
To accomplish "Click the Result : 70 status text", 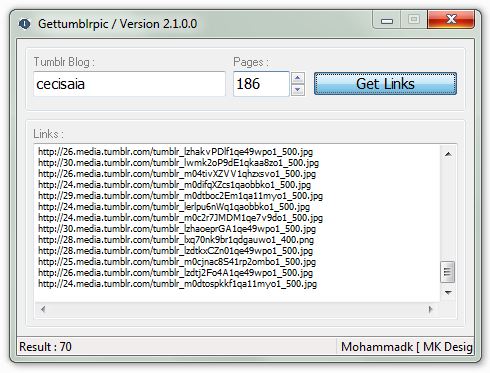I will pyautogui.click(x=45, y=347).
